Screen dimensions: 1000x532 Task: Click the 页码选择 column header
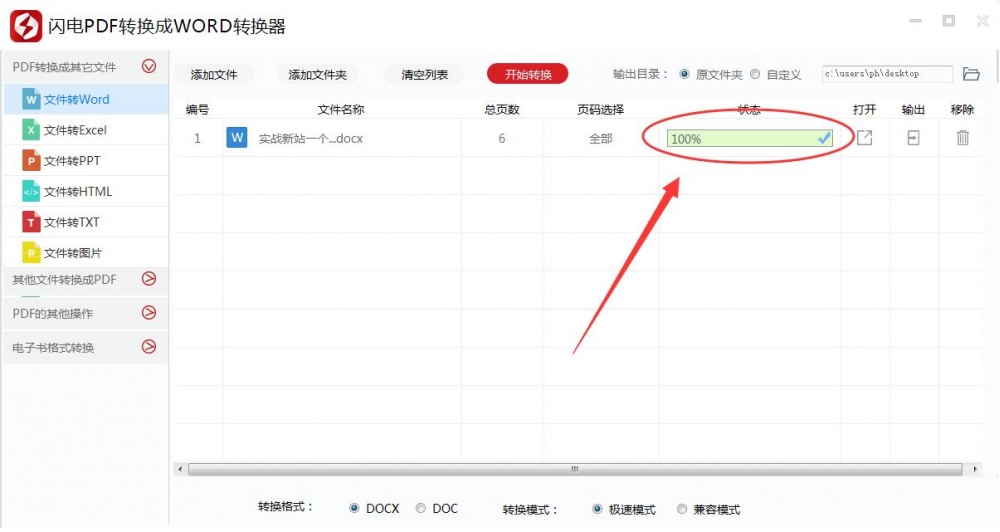(601, 110)
